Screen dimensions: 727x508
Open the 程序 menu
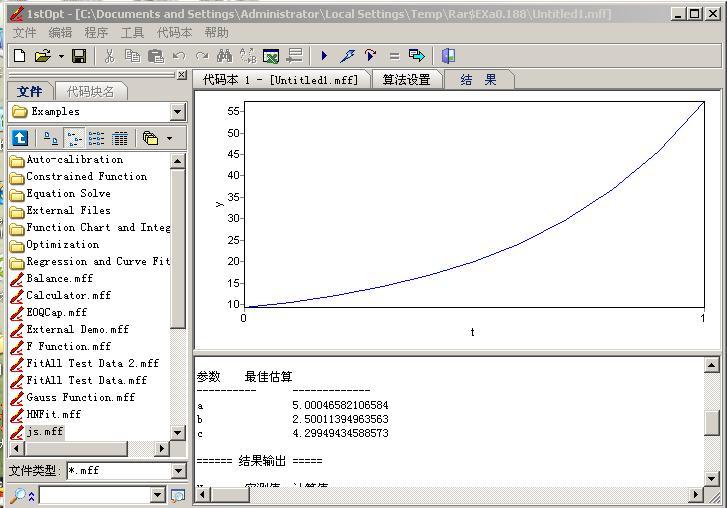tap(96, 32)
